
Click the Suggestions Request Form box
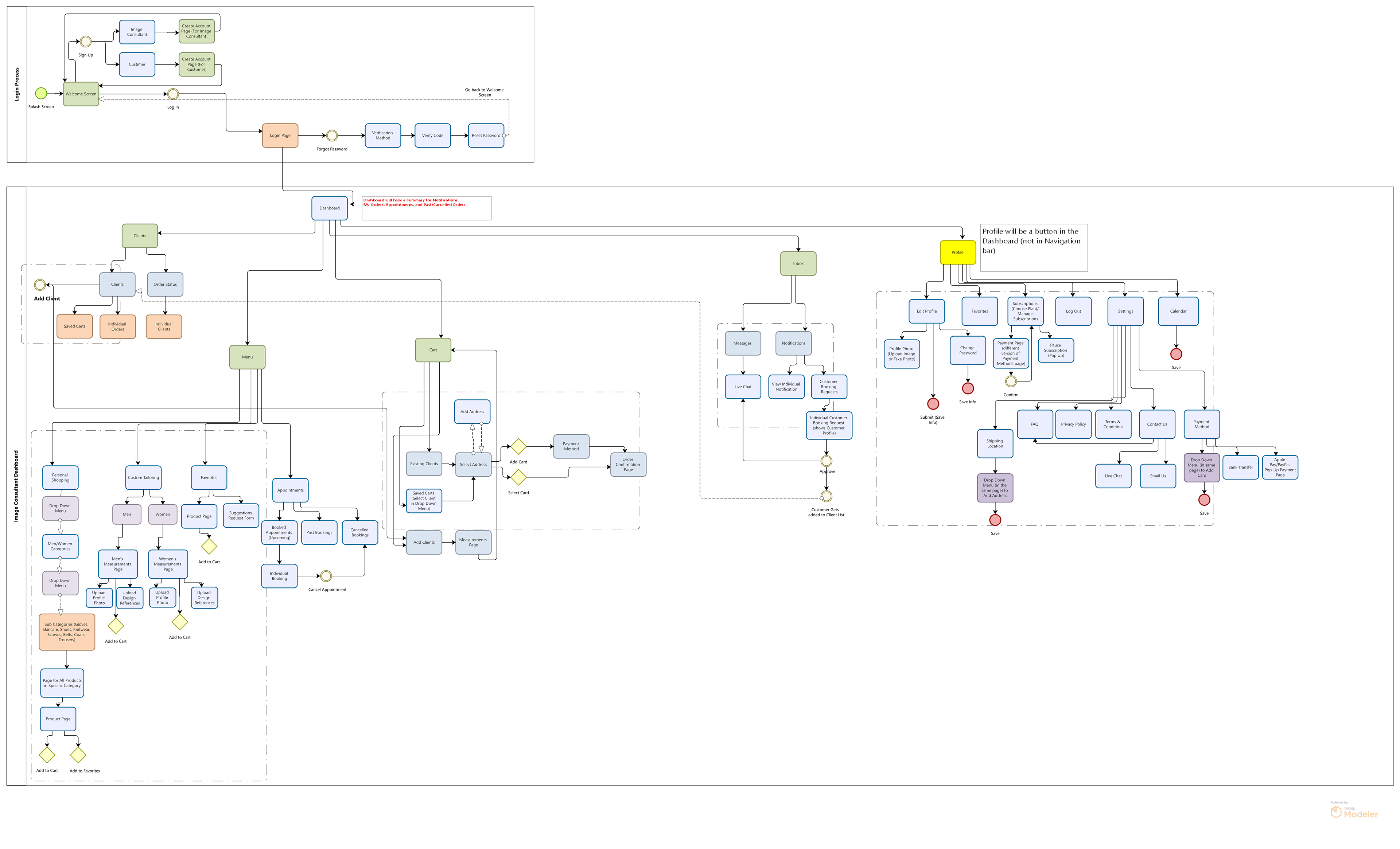tap(241, 516)
